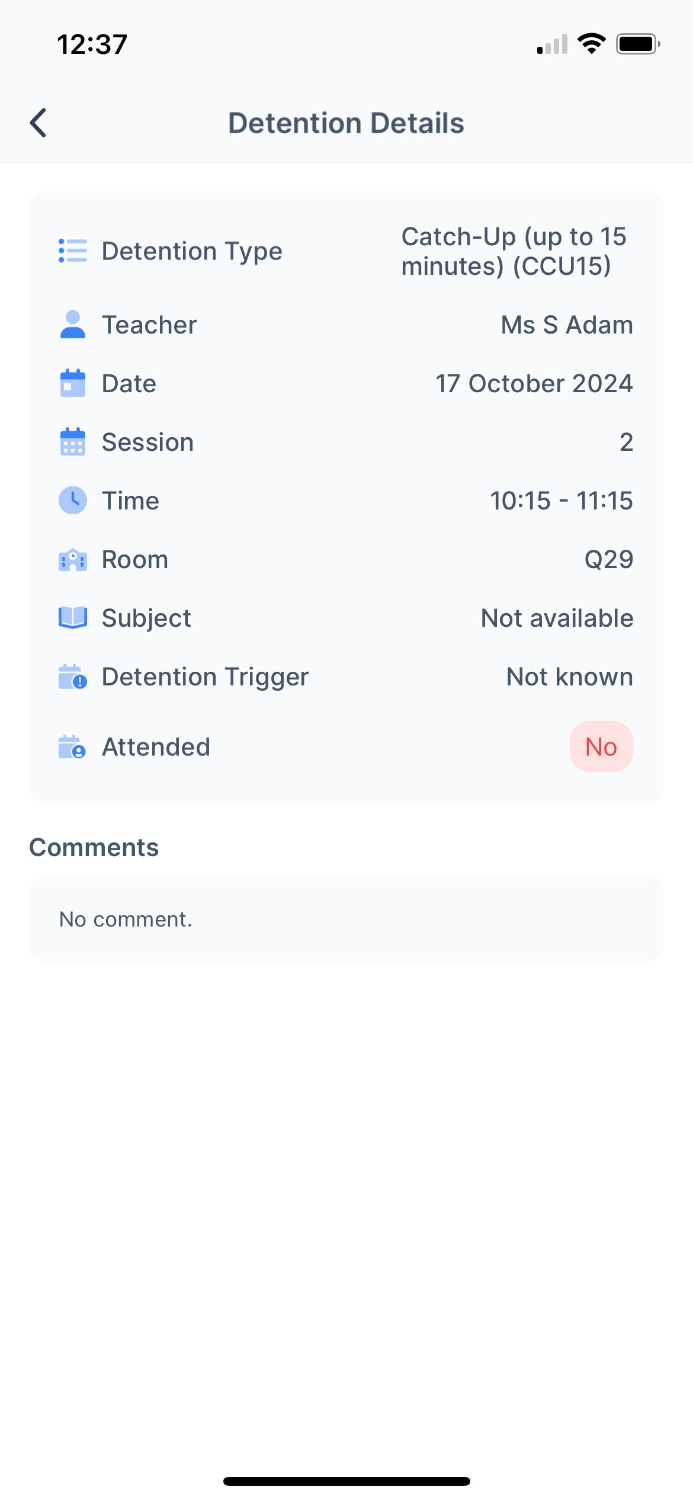The image size is (693, 1500).
Task: Tap the Room school building icon
Action: tap(73, 560)
